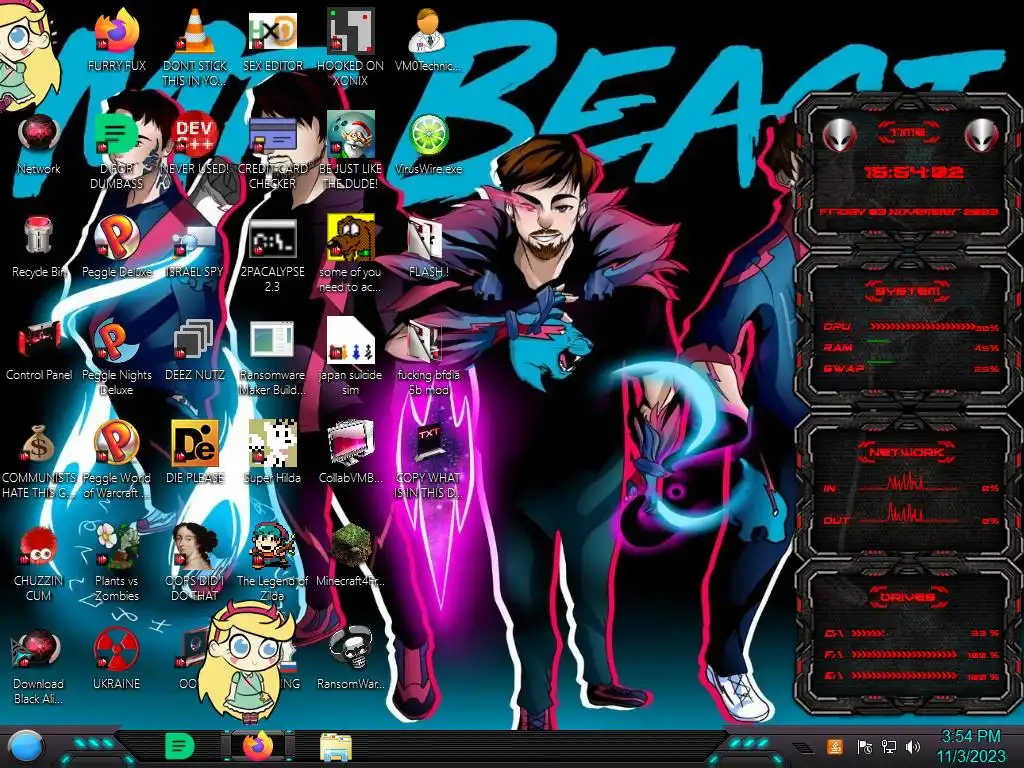Image resolution: width=1024 pixels, height=768 pixels.
Task: Open the Minecraft4Fr... grass block icon
Action: click(350, 546)
